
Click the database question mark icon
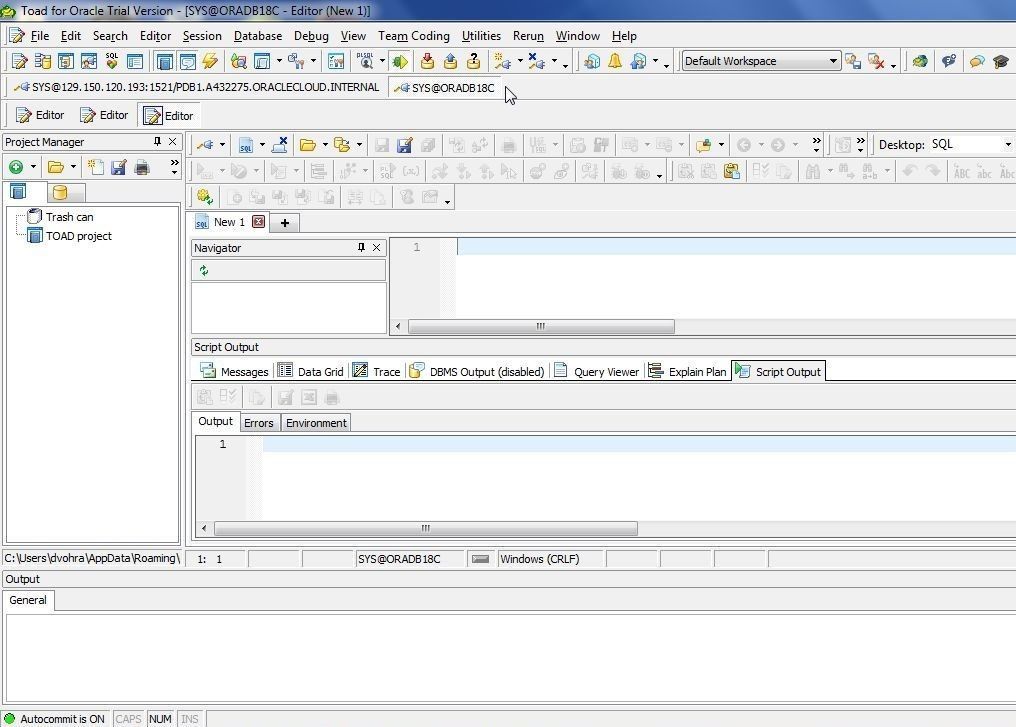point(474,62)
